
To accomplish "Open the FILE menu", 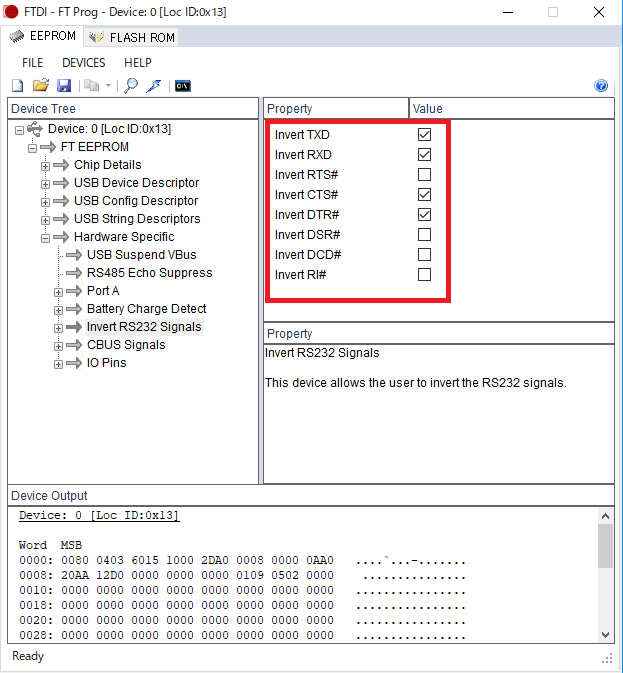I will click(33, 63).
